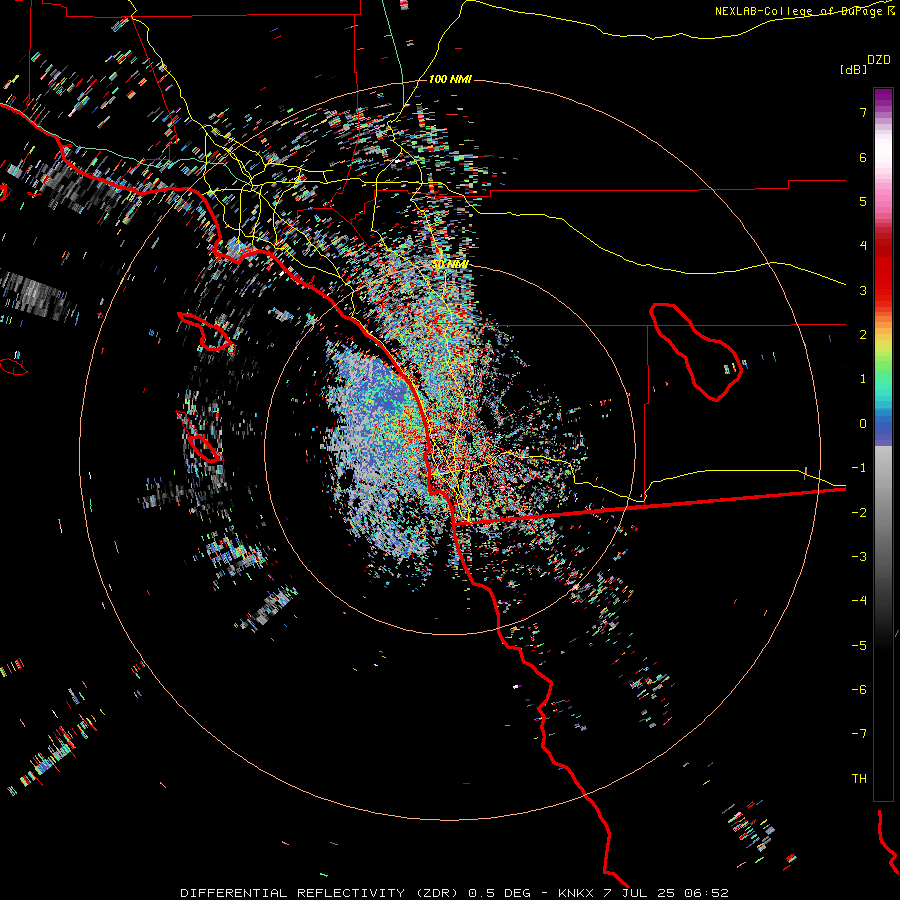Click the 100 NMI range ring label
Viewport: 900px width, 900px height.
450,79
